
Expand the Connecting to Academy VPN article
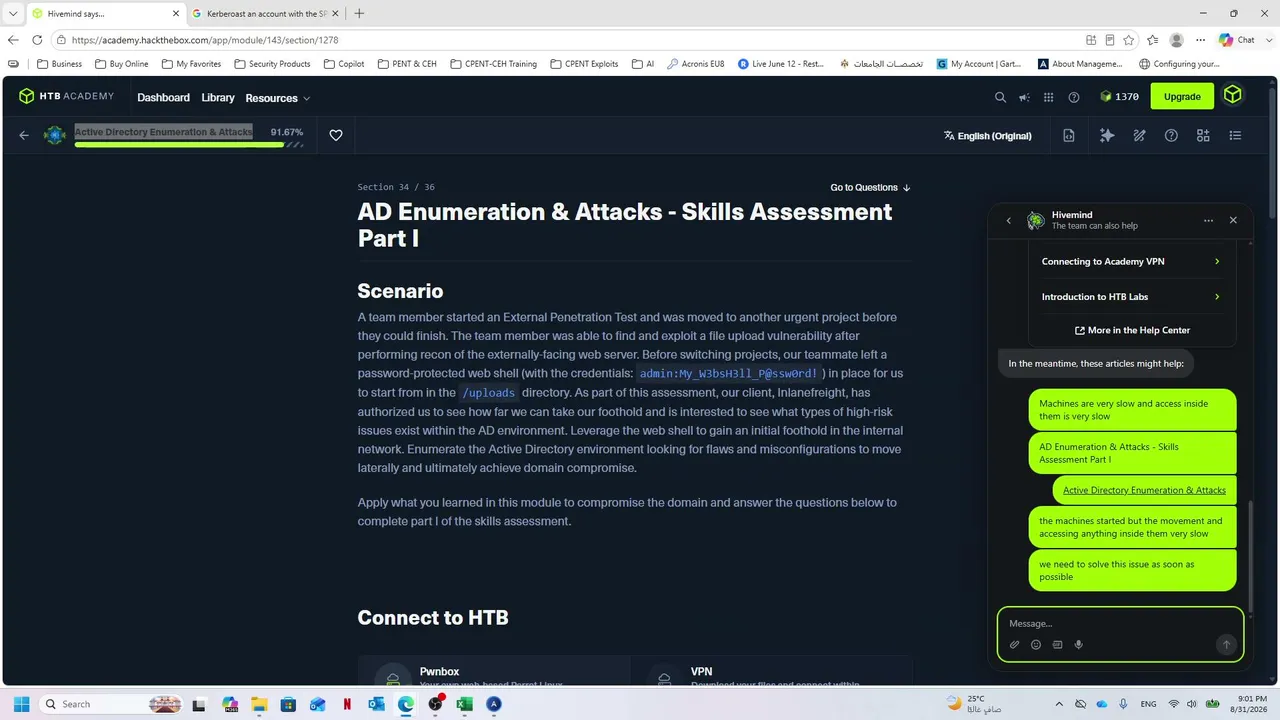[x=1131, y=261]
